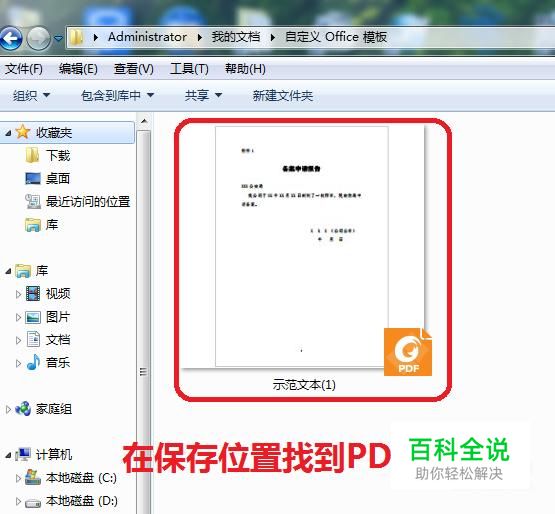Click the 家庭组 icon
Viewport: 555px width, 514px height.
[x=23, y=409]
